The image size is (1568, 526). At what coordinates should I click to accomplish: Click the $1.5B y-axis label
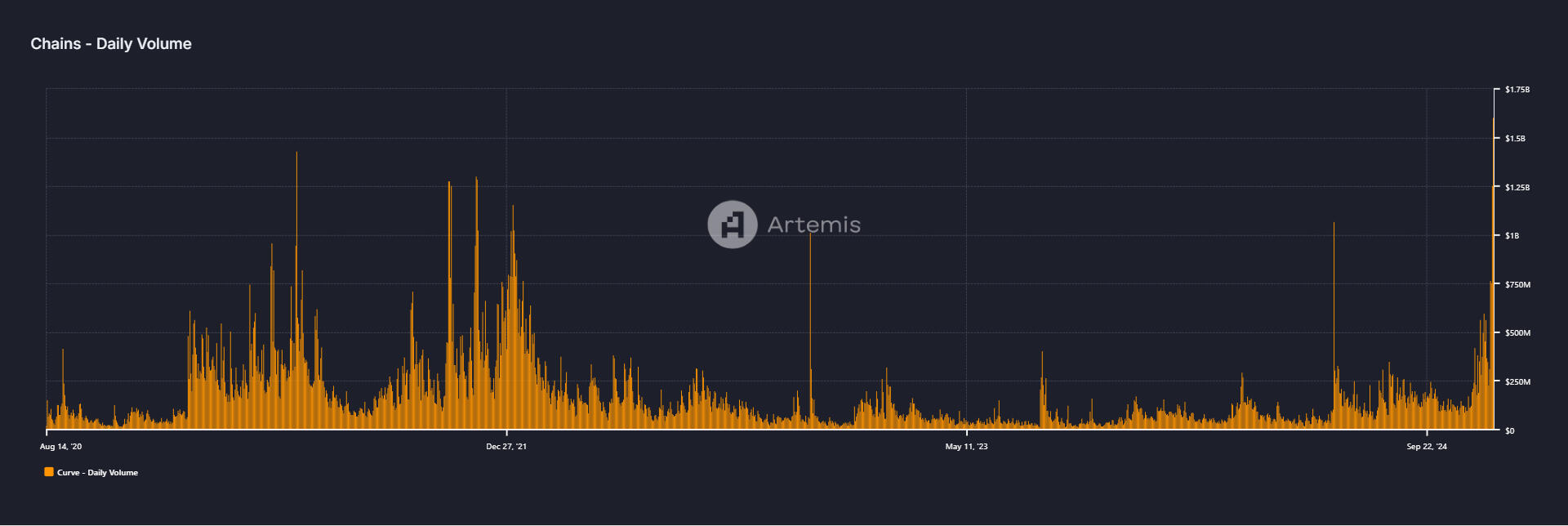(1515, 139)
